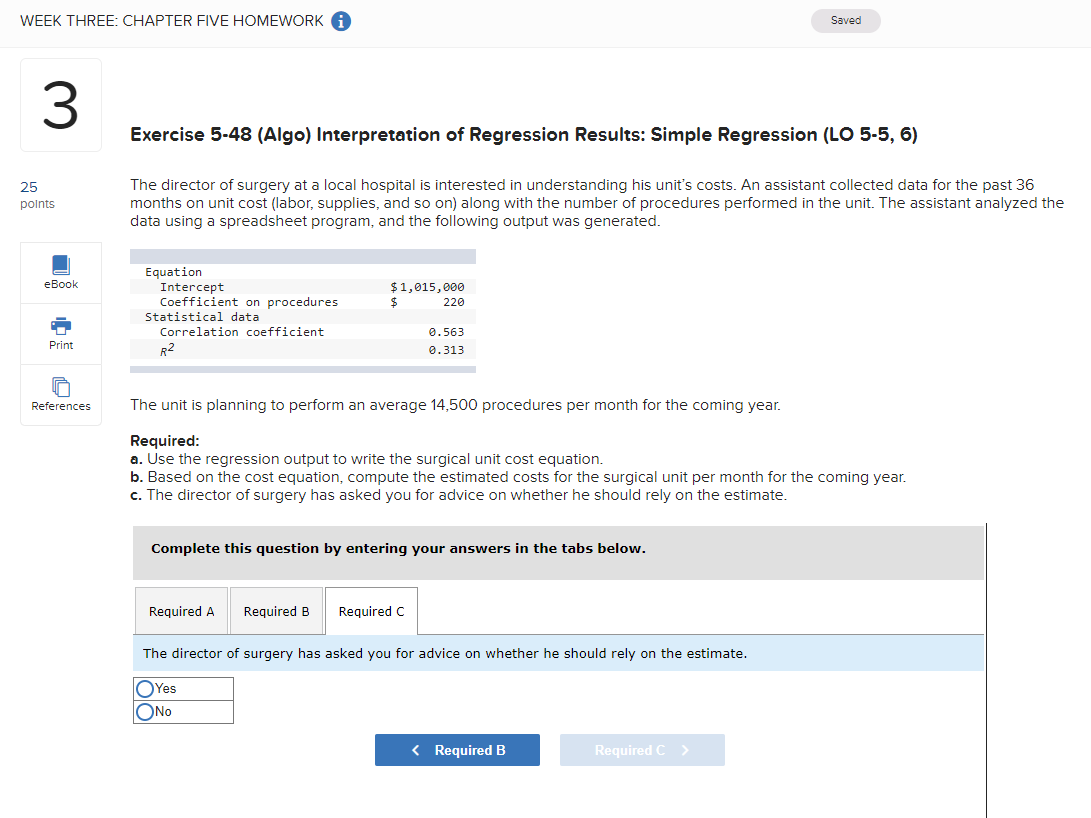This screenshot has height=818, width=1091.
Task: Click the Saved status pill
Action: click(x=845, y=21)
